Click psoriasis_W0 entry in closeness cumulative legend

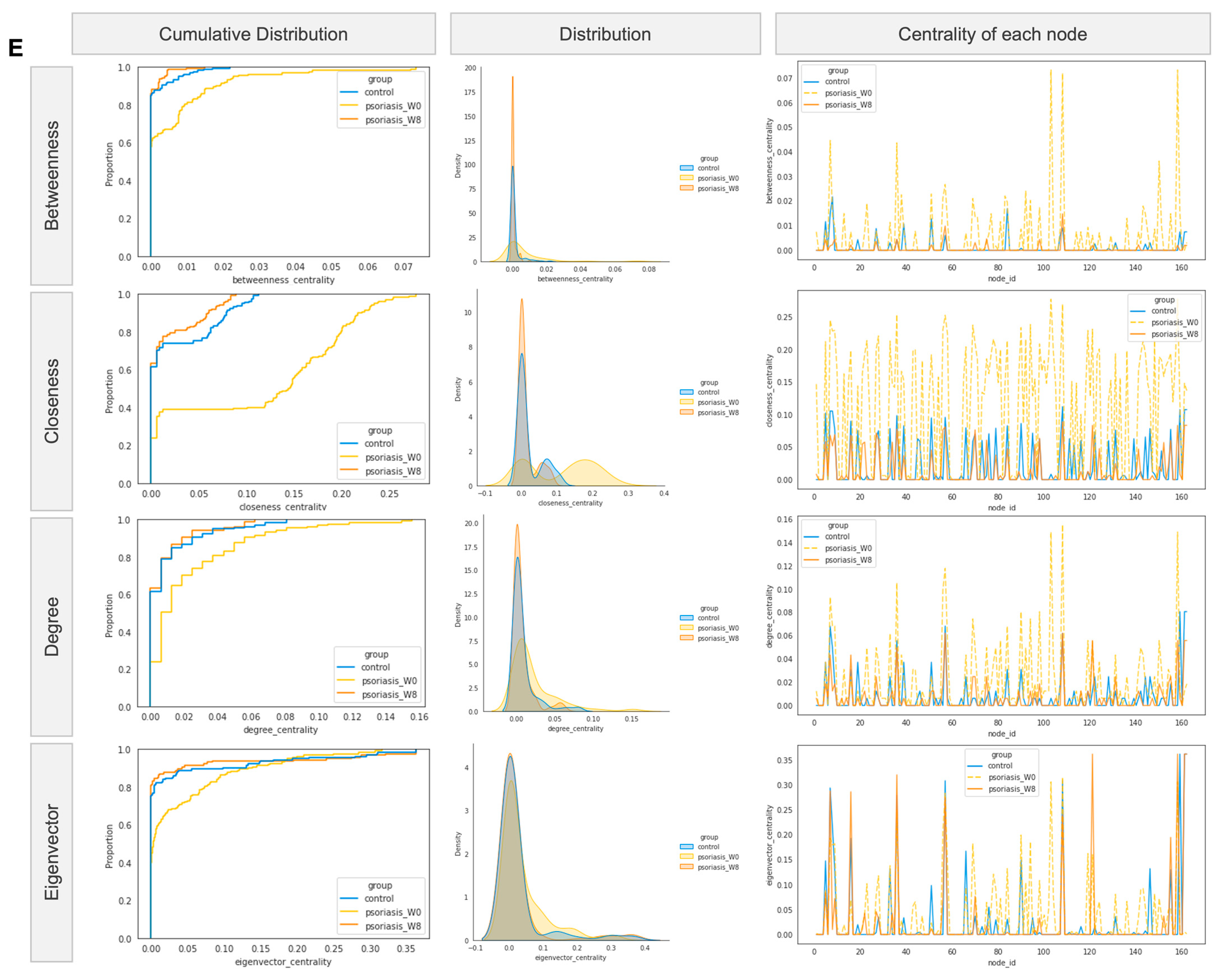click(392, 457)
